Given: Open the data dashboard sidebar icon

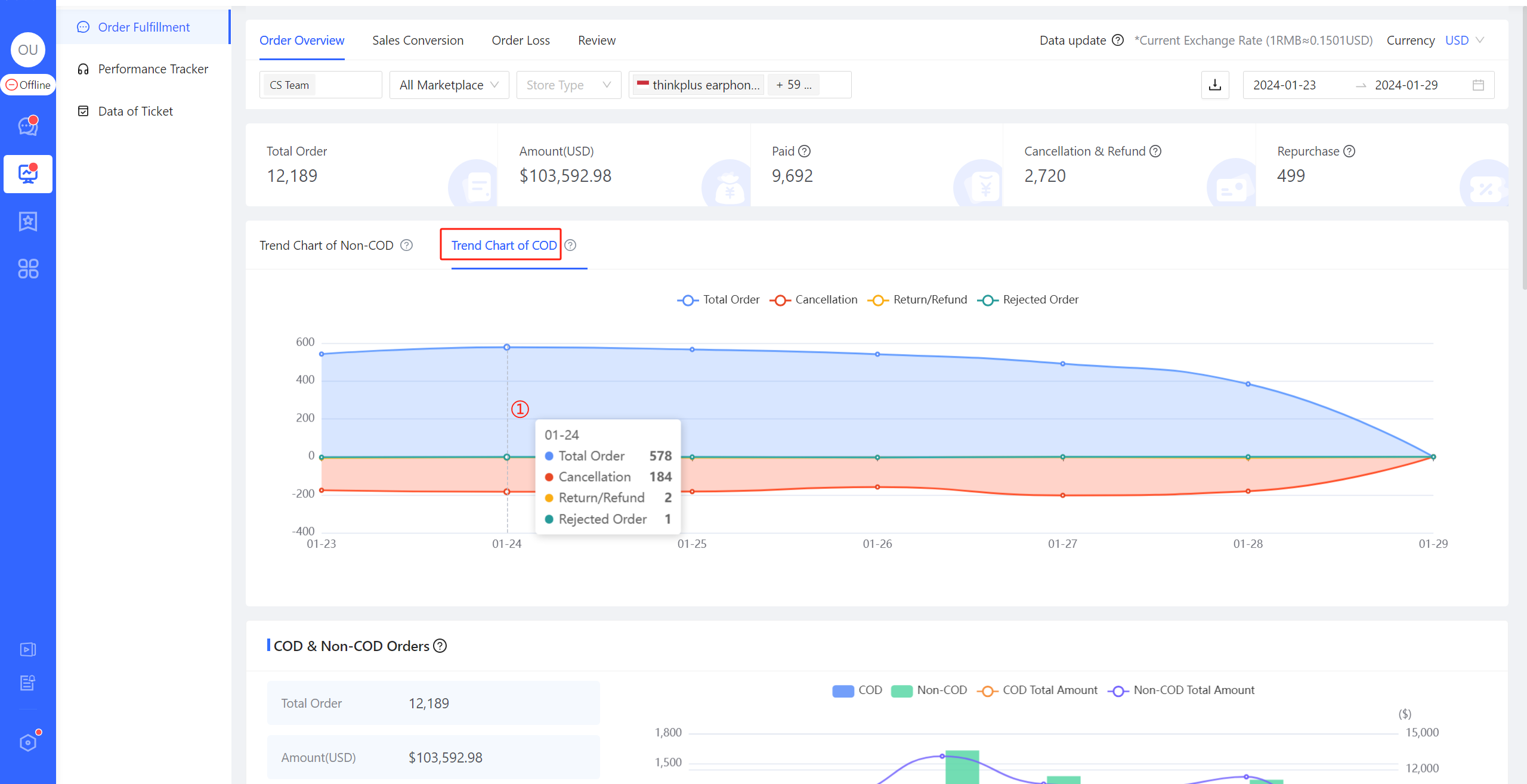Looking at the screenshot, I should [x=28, y=174].
